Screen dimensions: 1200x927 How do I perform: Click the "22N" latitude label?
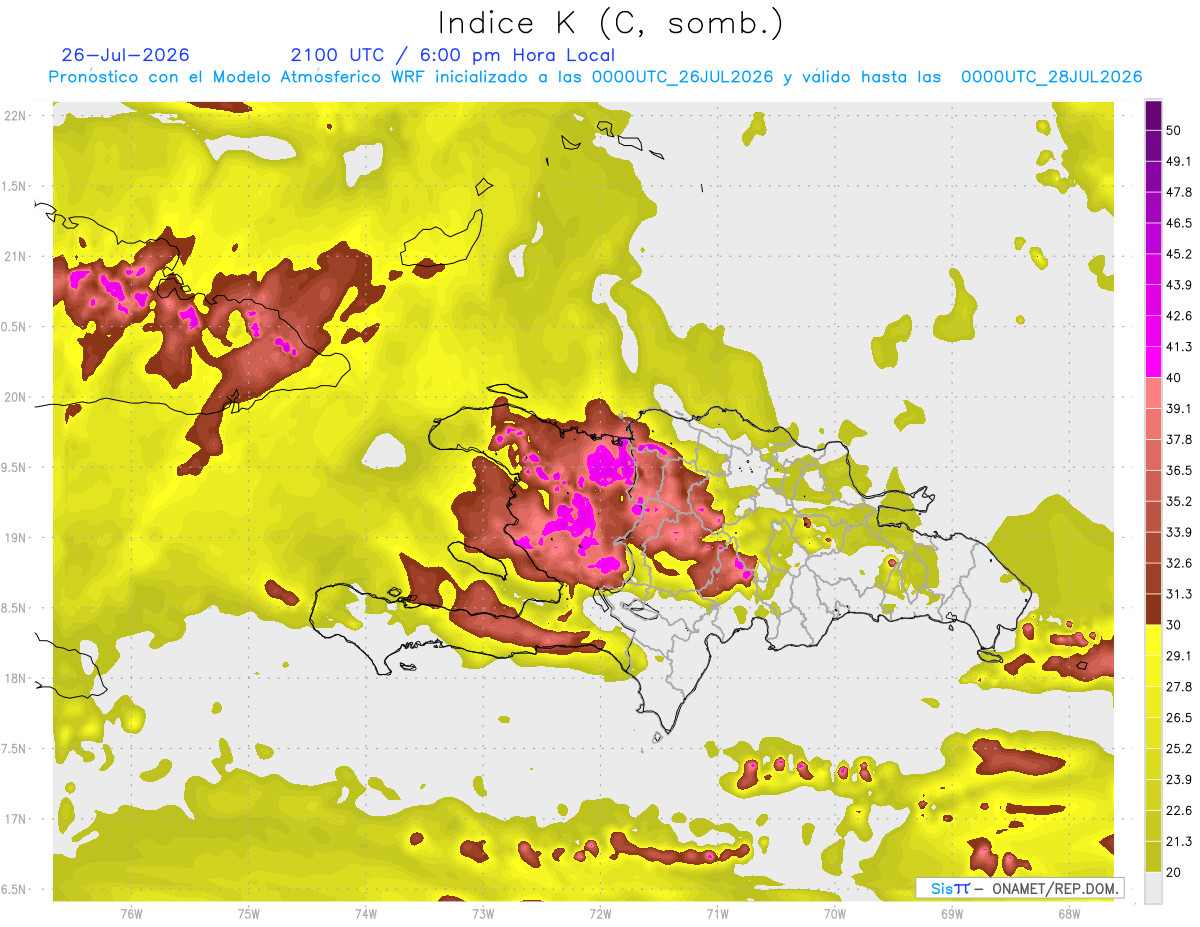coord(16,116)
